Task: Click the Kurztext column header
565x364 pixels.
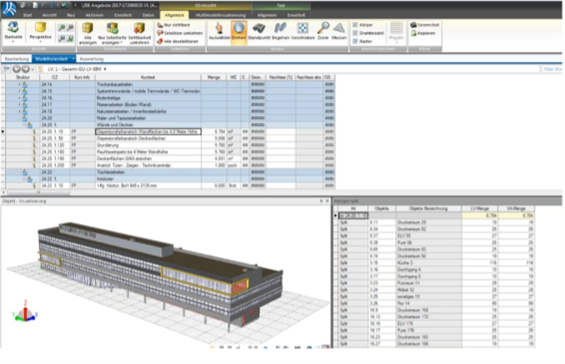Action: point(148,77)
